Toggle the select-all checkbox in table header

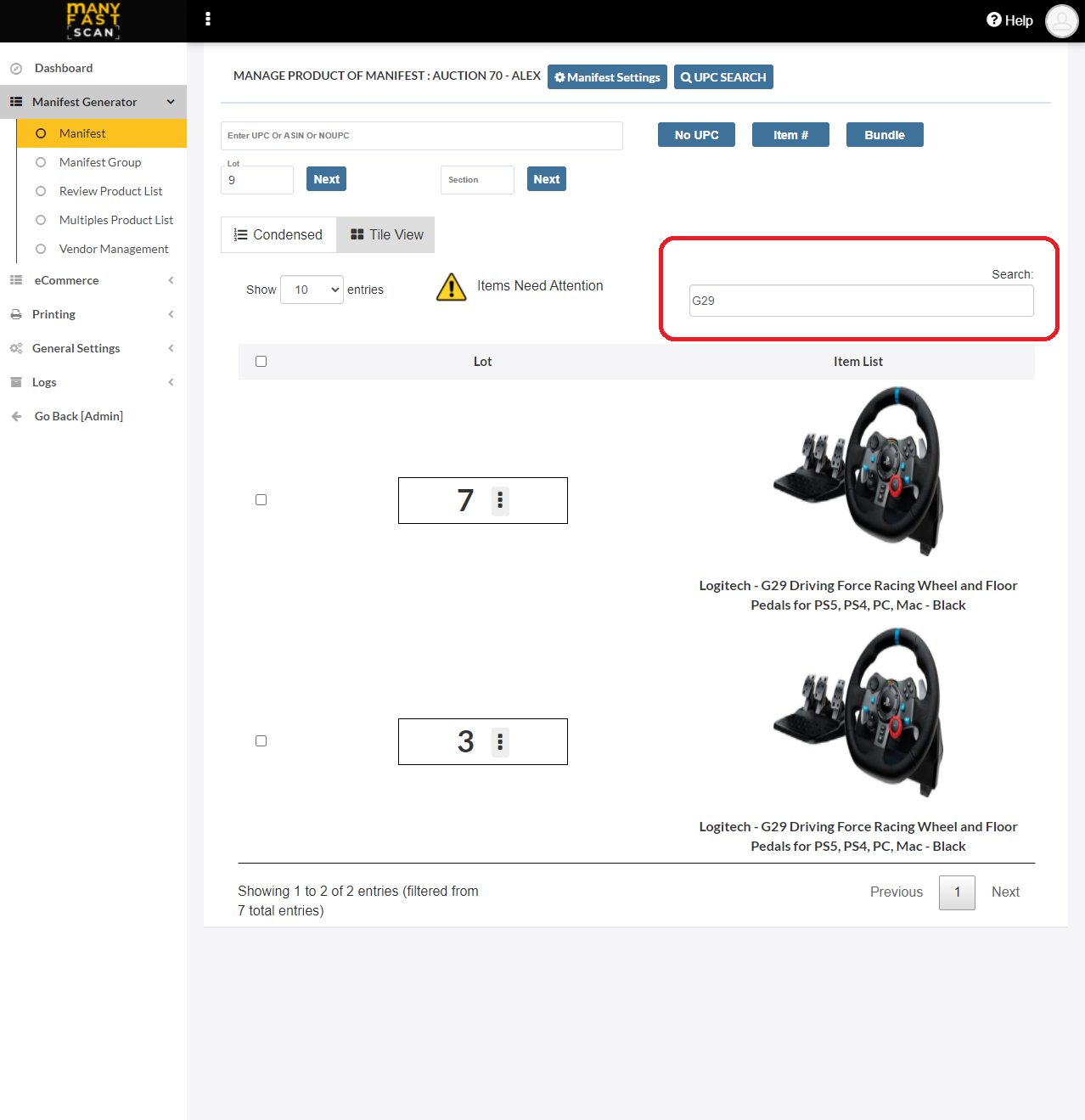(x=261, y=362)
